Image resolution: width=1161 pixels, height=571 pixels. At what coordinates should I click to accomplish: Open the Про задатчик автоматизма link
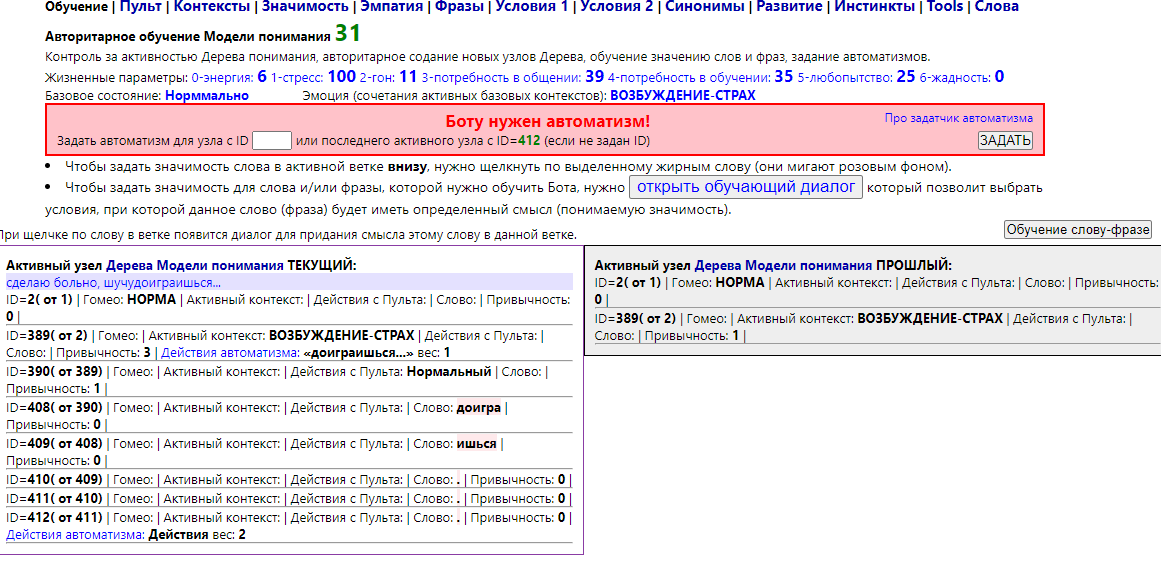tap(958, 118)
